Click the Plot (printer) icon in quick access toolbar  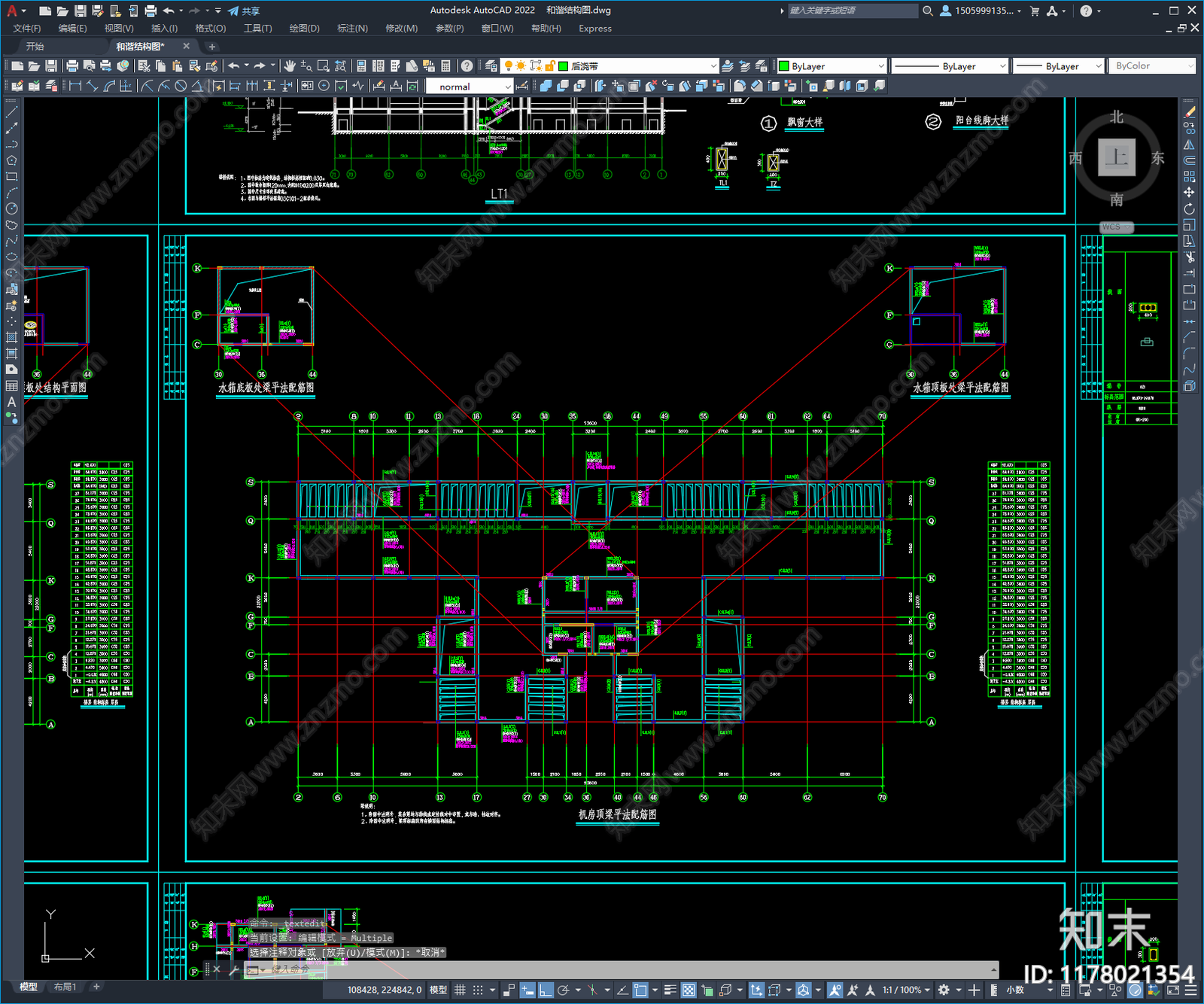pos(150,11)
